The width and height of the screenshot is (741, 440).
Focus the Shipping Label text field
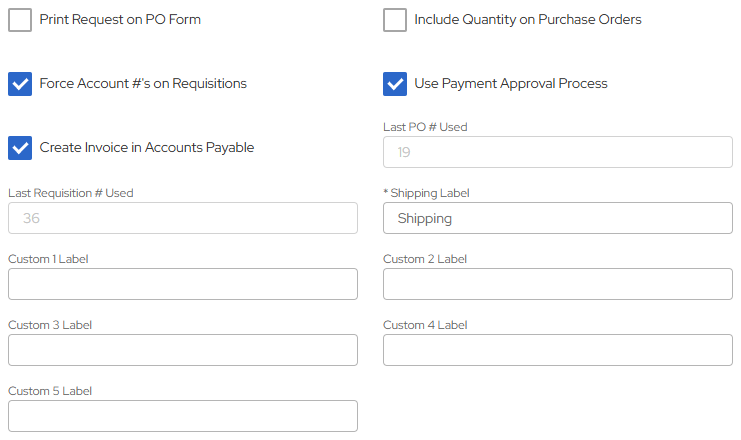tap(557, 218)
